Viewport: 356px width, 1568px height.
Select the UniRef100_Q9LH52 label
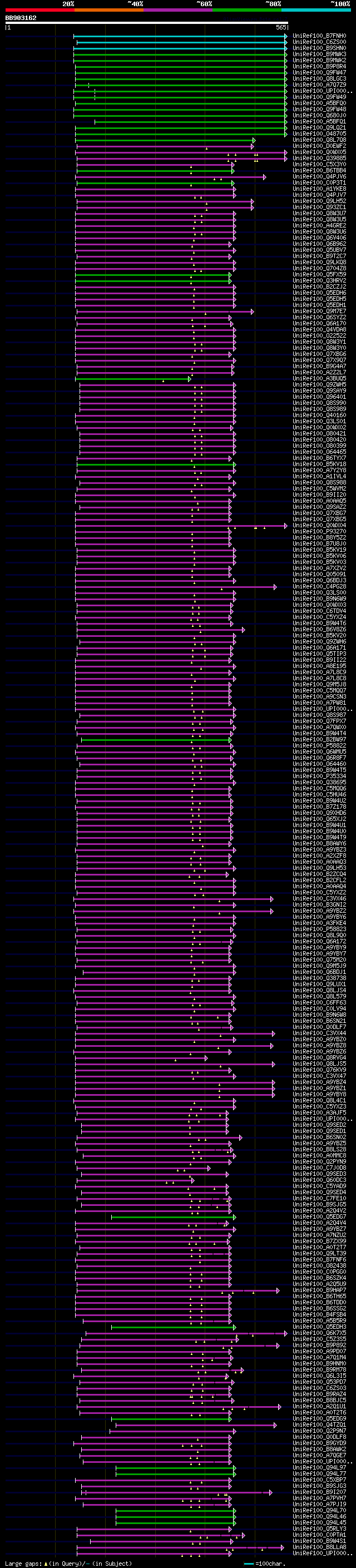(x=319, y=201)
